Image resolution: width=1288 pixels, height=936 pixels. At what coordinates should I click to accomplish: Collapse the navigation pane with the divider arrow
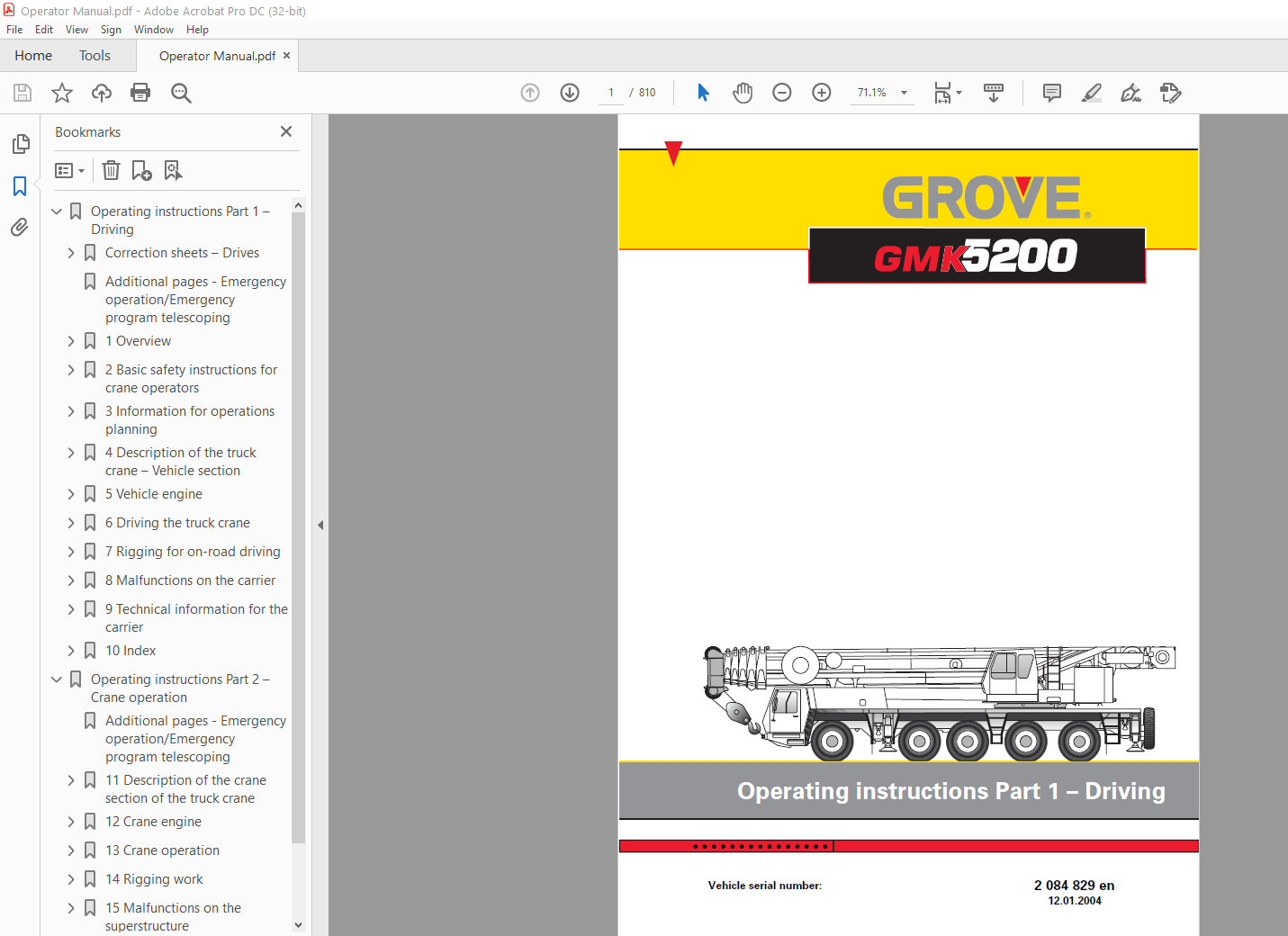320,525
